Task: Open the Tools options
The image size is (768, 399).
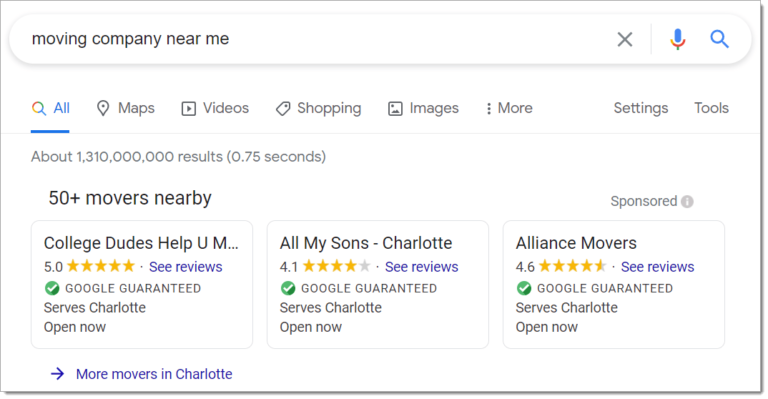Action: (x=711, y=108)
